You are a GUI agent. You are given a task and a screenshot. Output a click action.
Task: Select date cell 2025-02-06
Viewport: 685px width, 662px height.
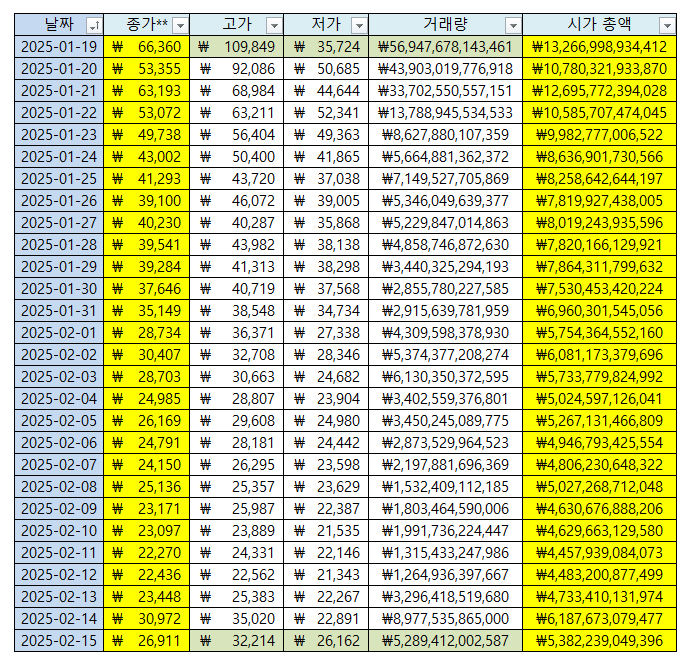59,443
